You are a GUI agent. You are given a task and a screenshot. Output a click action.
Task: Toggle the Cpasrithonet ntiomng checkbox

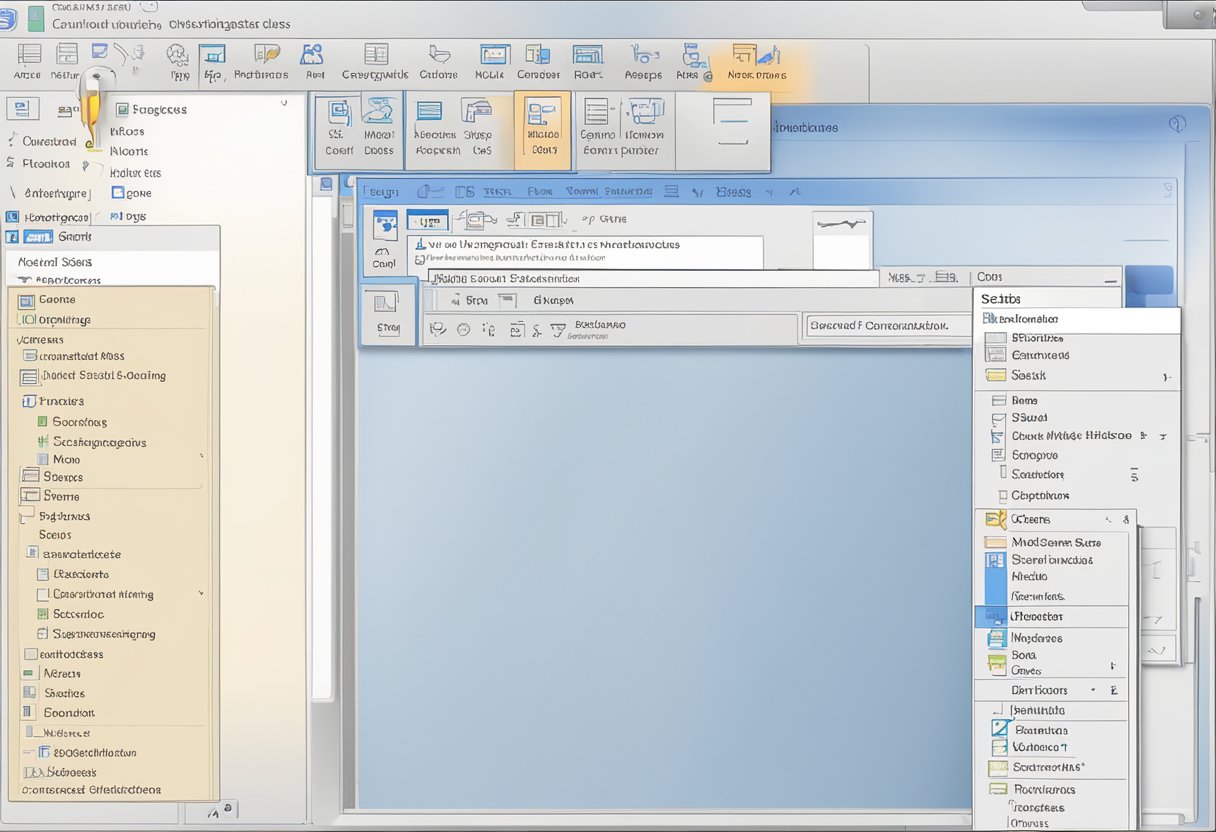[x=42, y=594]
